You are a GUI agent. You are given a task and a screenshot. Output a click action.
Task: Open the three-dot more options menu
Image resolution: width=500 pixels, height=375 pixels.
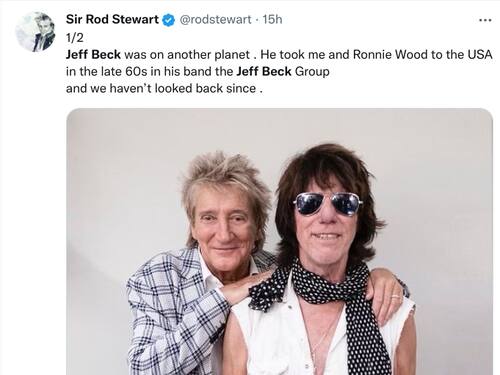coord(485,20)
